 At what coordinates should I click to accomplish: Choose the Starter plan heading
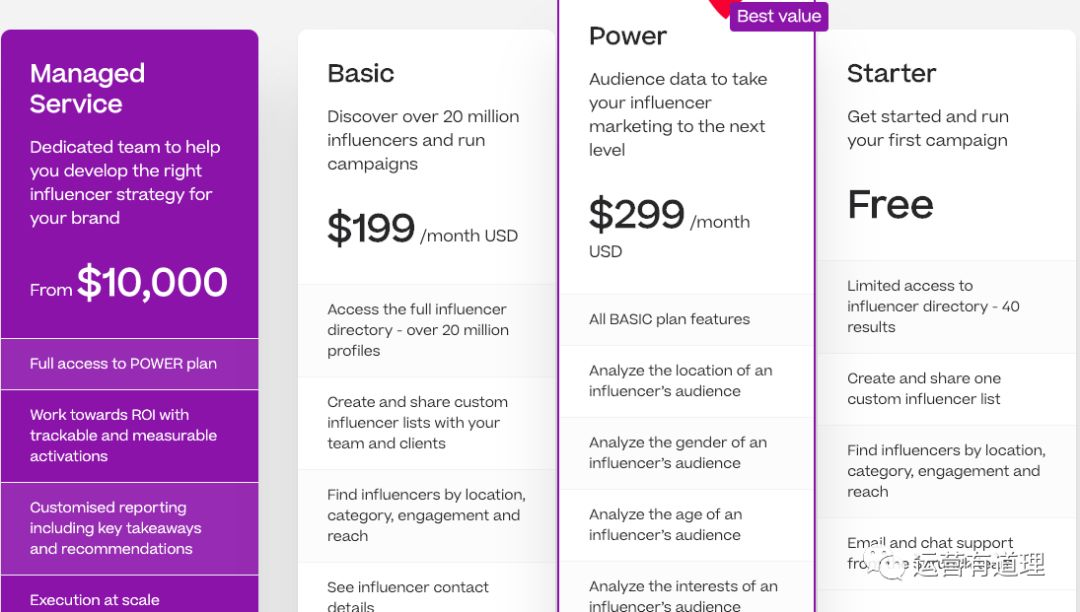pos(891,73)
